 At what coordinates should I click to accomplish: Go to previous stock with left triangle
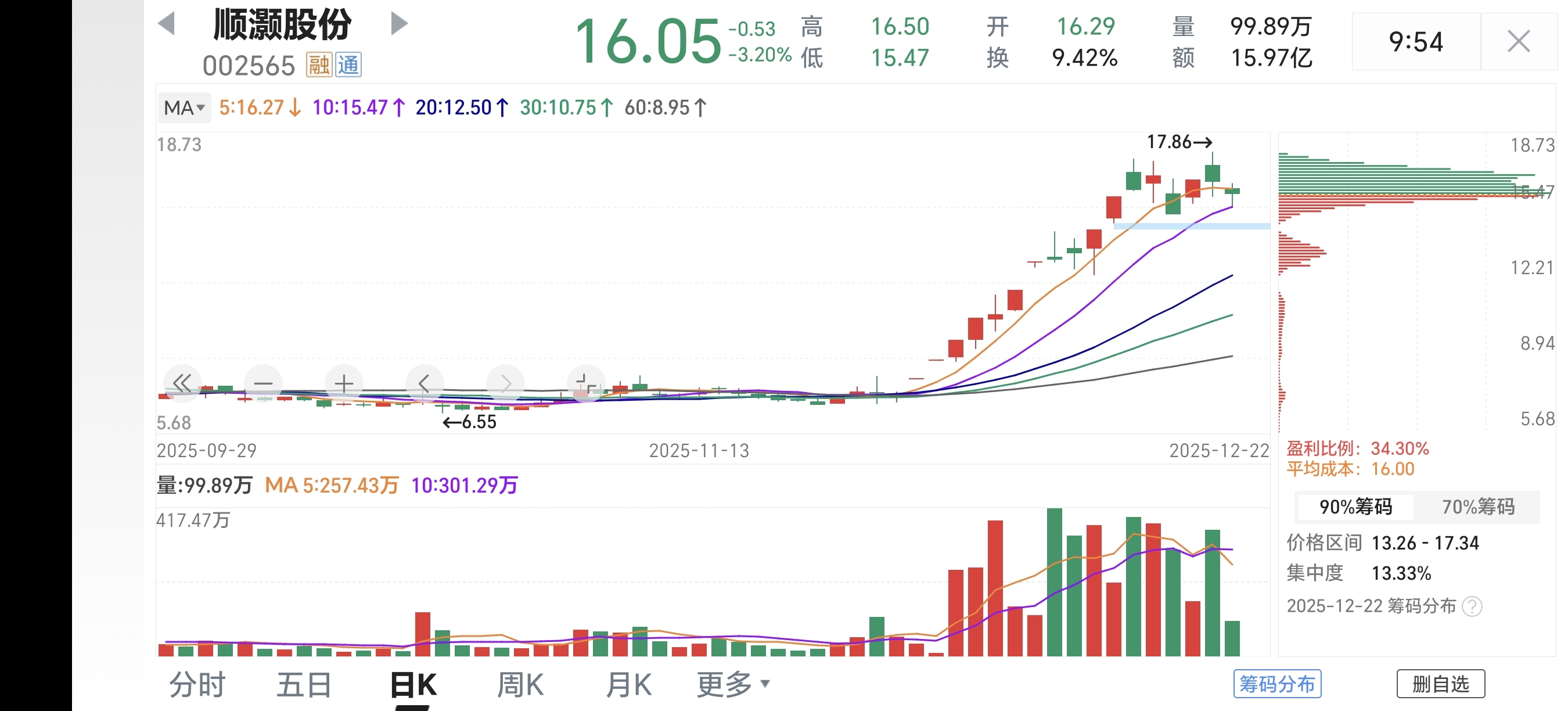(x=166, y=24)
